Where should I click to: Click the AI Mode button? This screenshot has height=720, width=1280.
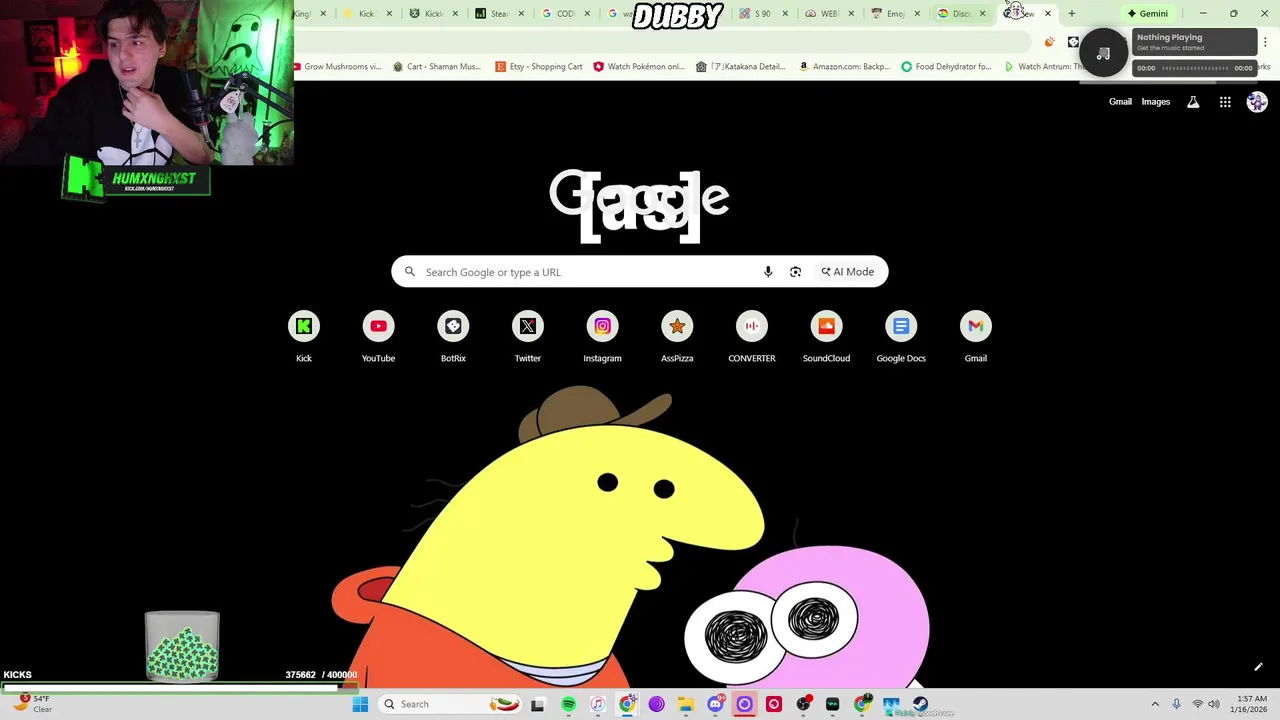[848, 272]
